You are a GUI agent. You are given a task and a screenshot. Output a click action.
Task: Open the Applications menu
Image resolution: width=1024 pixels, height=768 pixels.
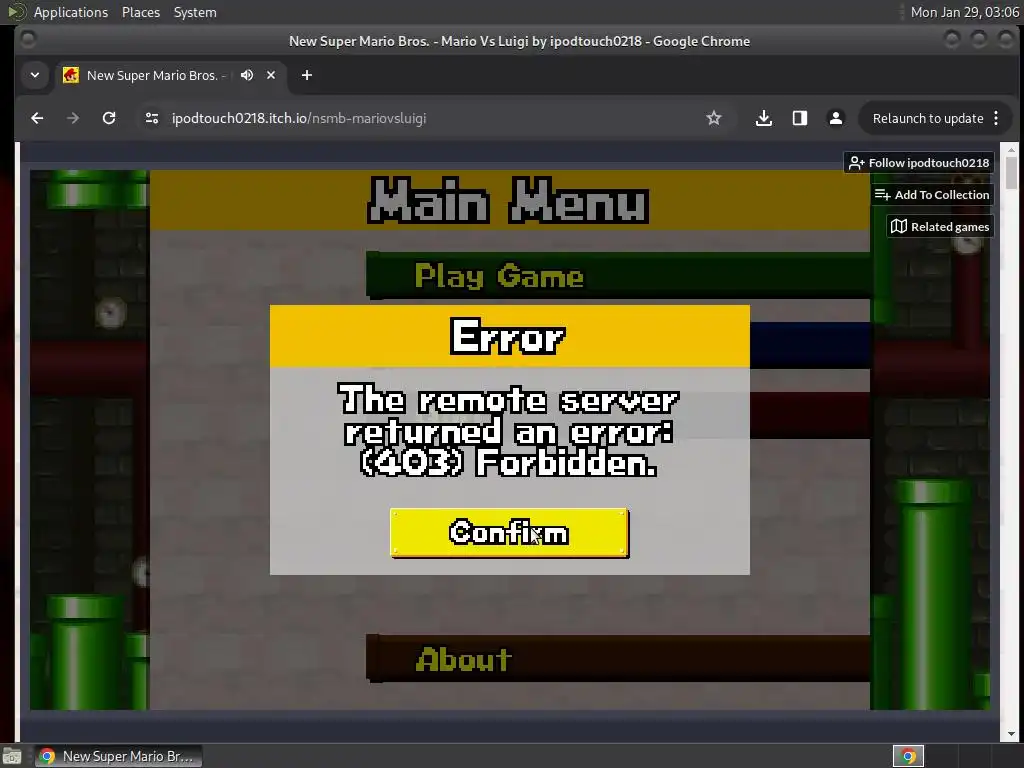[x=71, y=12]
